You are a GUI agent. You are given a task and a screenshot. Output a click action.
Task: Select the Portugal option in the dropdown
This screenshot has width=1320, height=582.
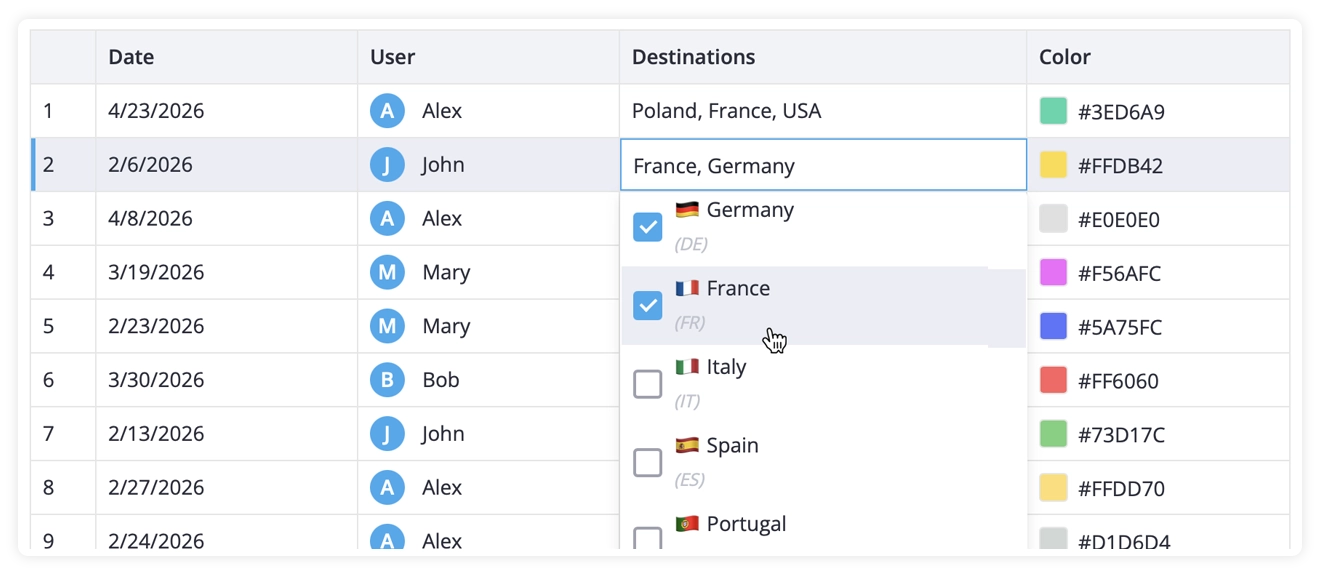pyautogui.click(x=745, y=522)
